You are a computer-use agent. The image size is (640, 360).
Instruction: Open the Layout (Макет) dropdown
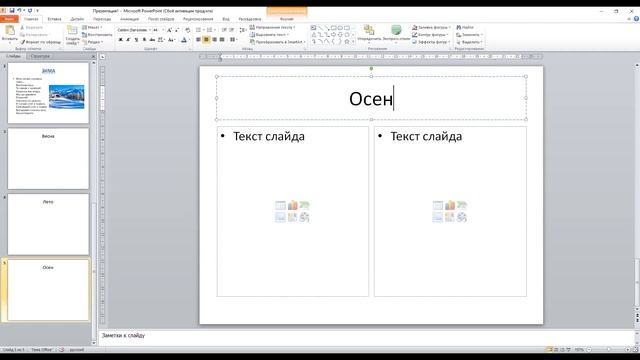[92, 27]
